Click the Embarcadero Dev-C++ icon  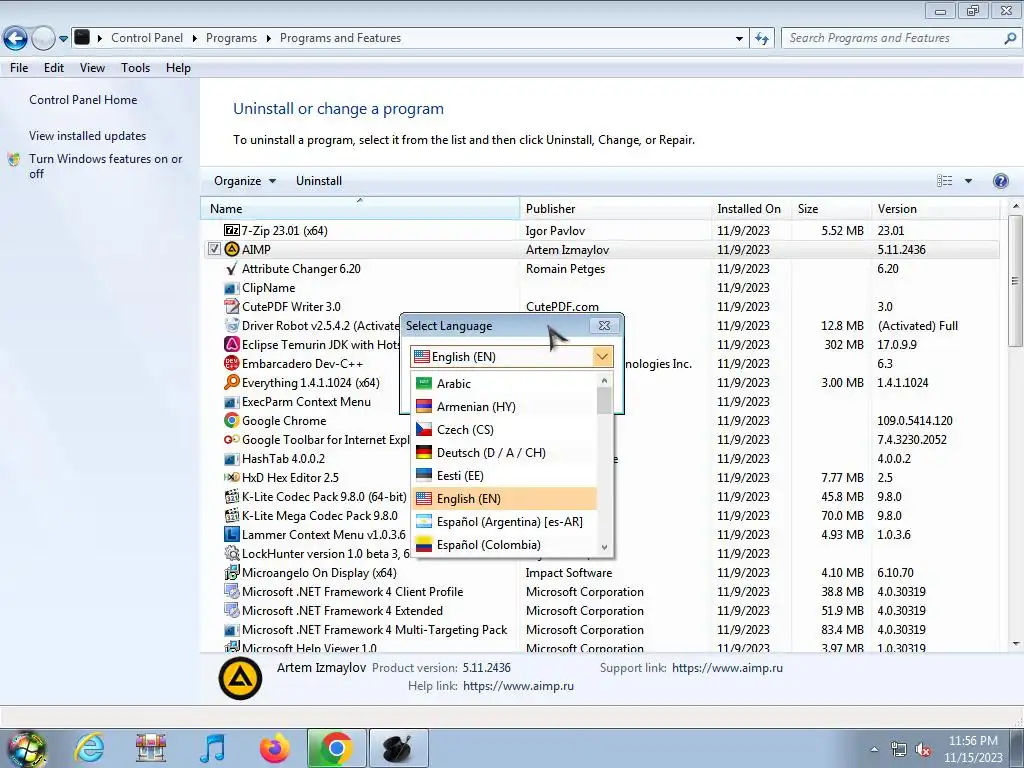(232, 363)
